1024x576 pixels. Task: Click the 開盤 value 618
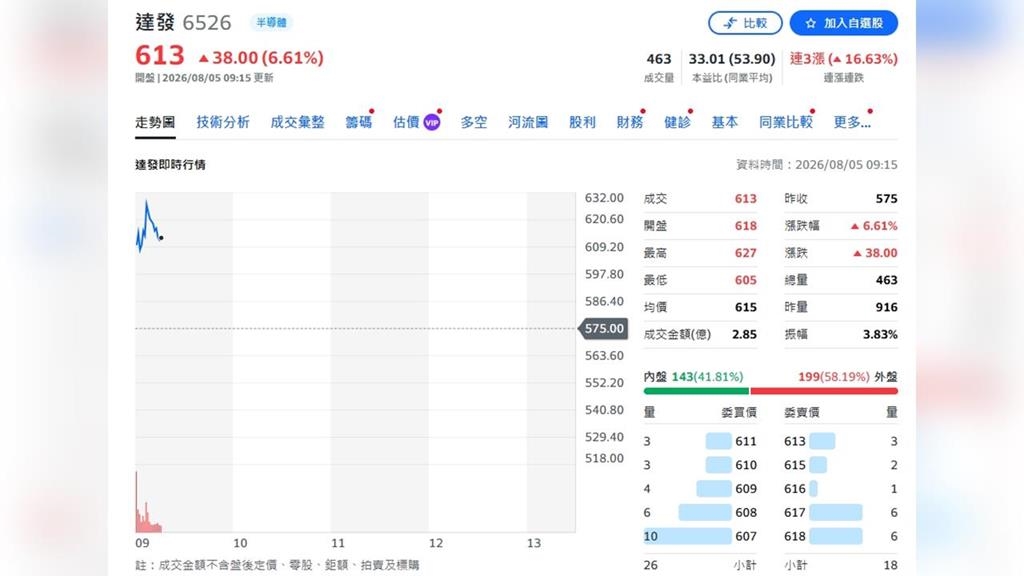[745, 226]
